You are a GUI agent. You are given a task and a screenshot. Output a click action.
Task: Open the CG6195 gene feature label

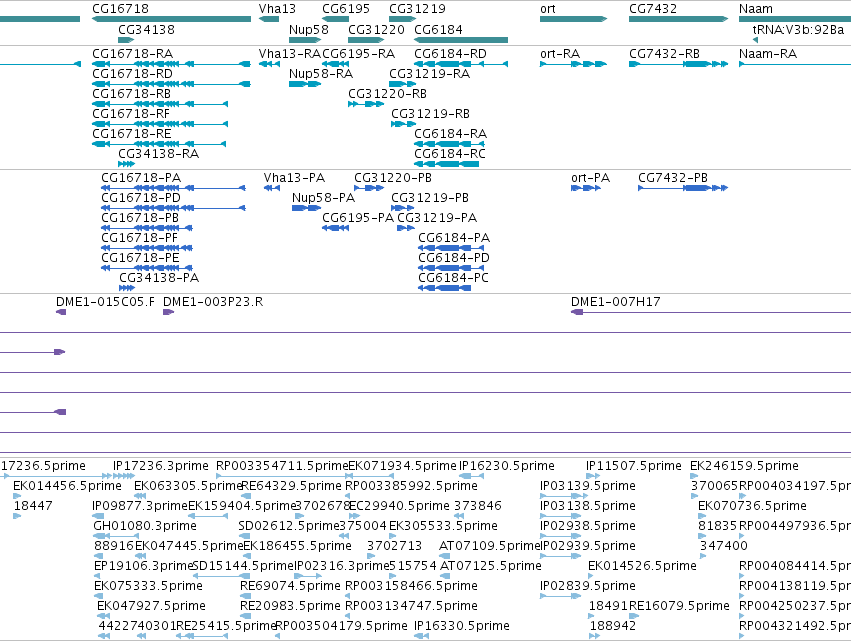pos(346,9)
